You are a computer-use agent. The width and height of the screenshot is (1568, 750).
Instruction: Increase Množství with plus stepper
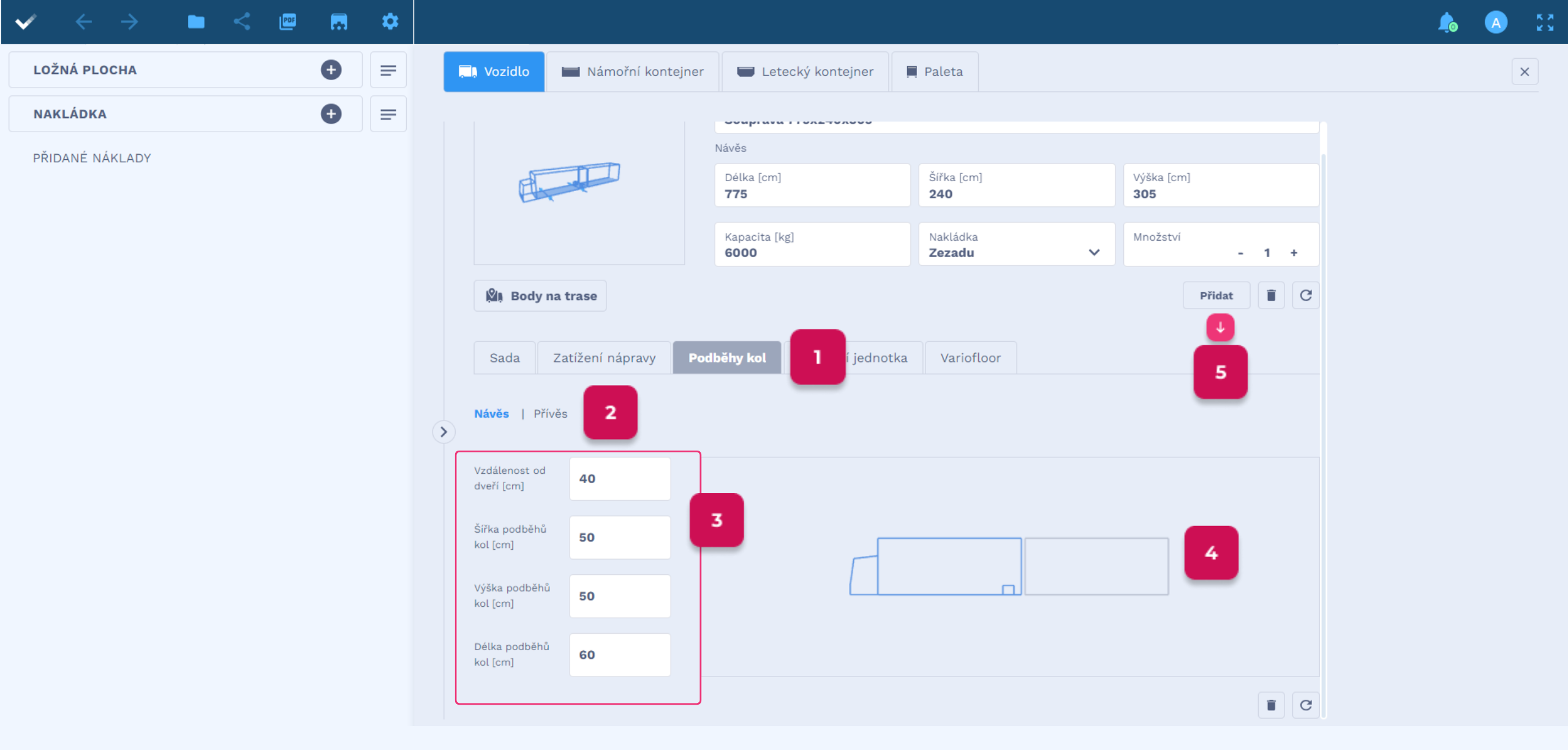point(1294,253)
